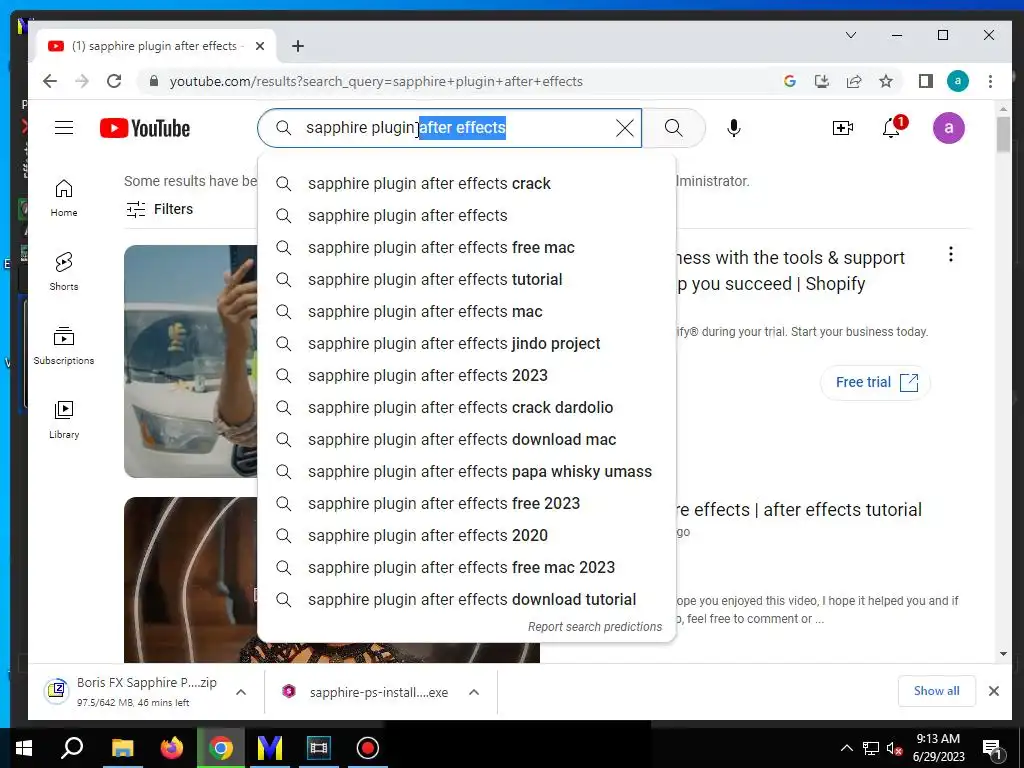Click Show all downloads
Image resolution: width=1024 pixels, height=768 pixels.
[936, 691]
